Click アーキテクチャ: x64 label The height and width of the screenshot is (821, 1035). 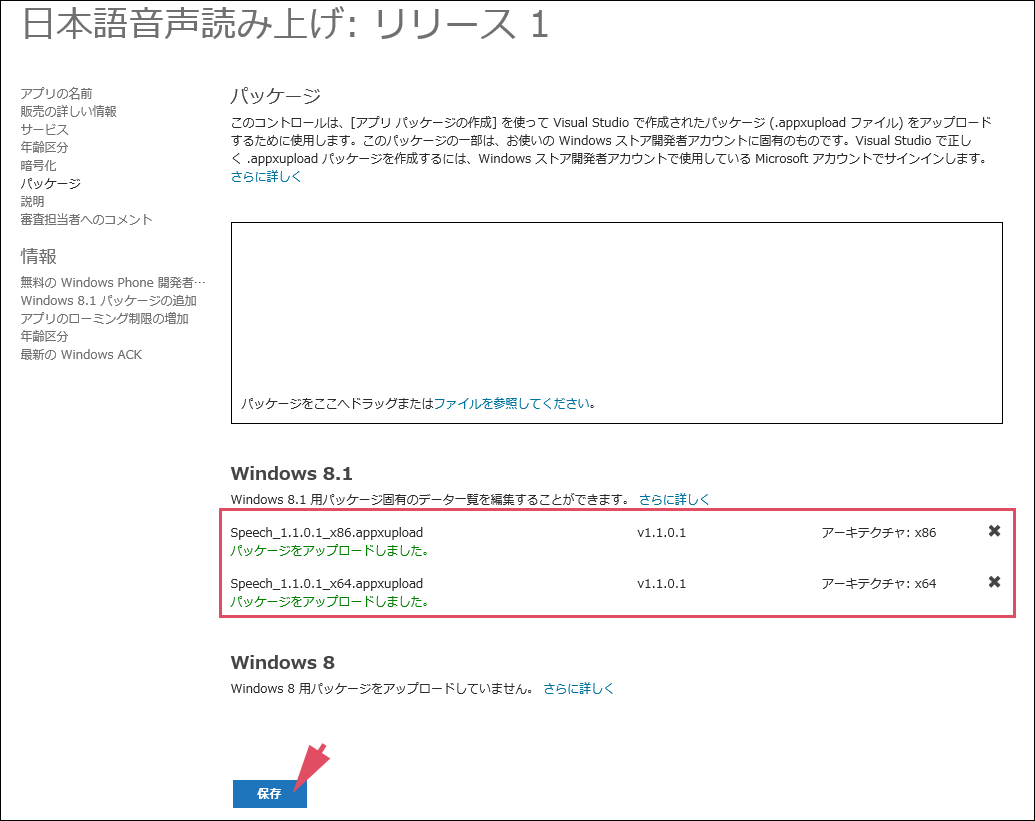[879, 583]
